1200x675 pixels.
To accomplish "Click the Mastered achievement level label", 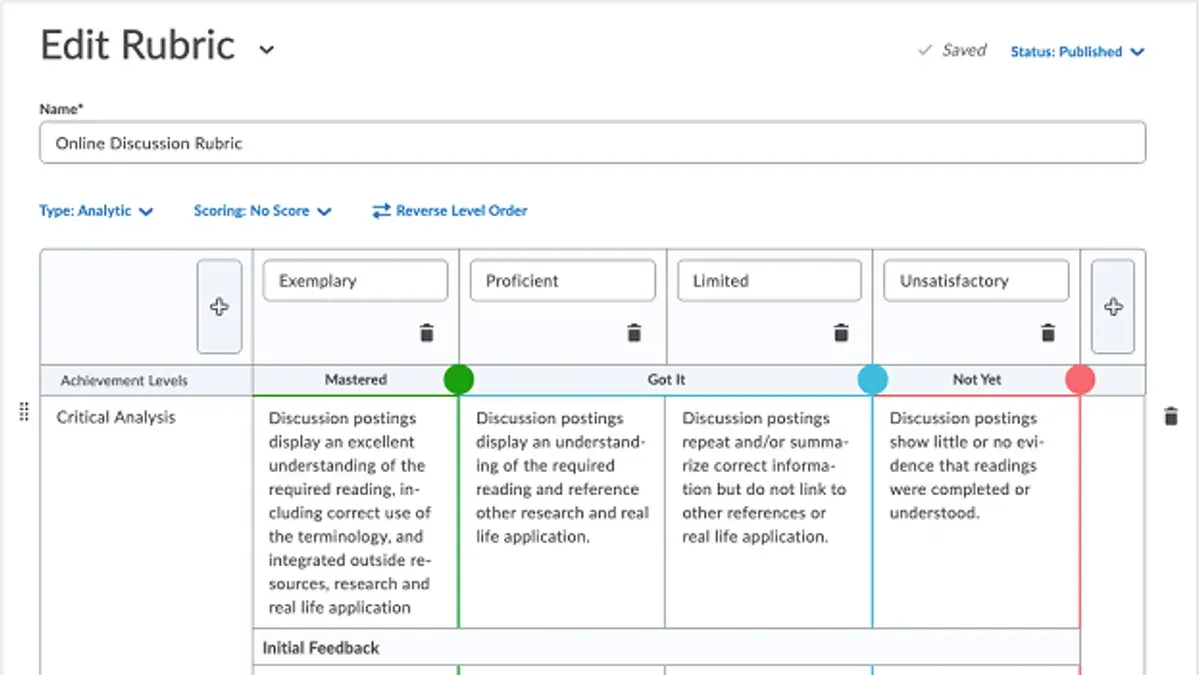I will pos(356,380).
